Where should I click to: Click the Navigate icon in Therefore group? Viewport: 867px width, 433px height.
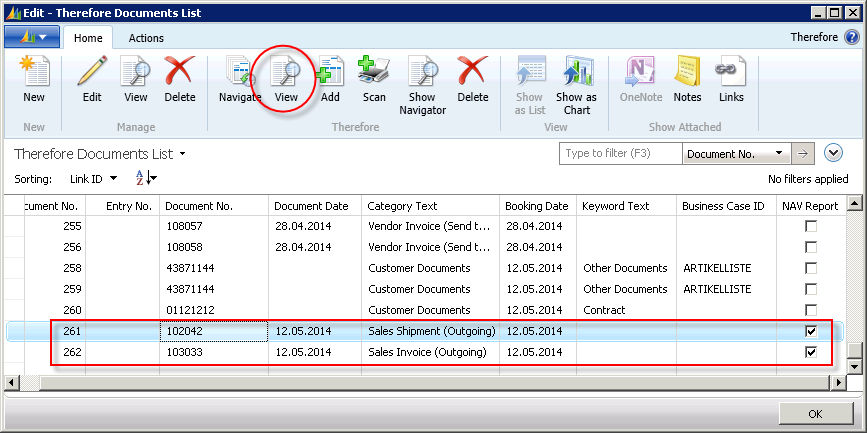(x=240, y=79)
